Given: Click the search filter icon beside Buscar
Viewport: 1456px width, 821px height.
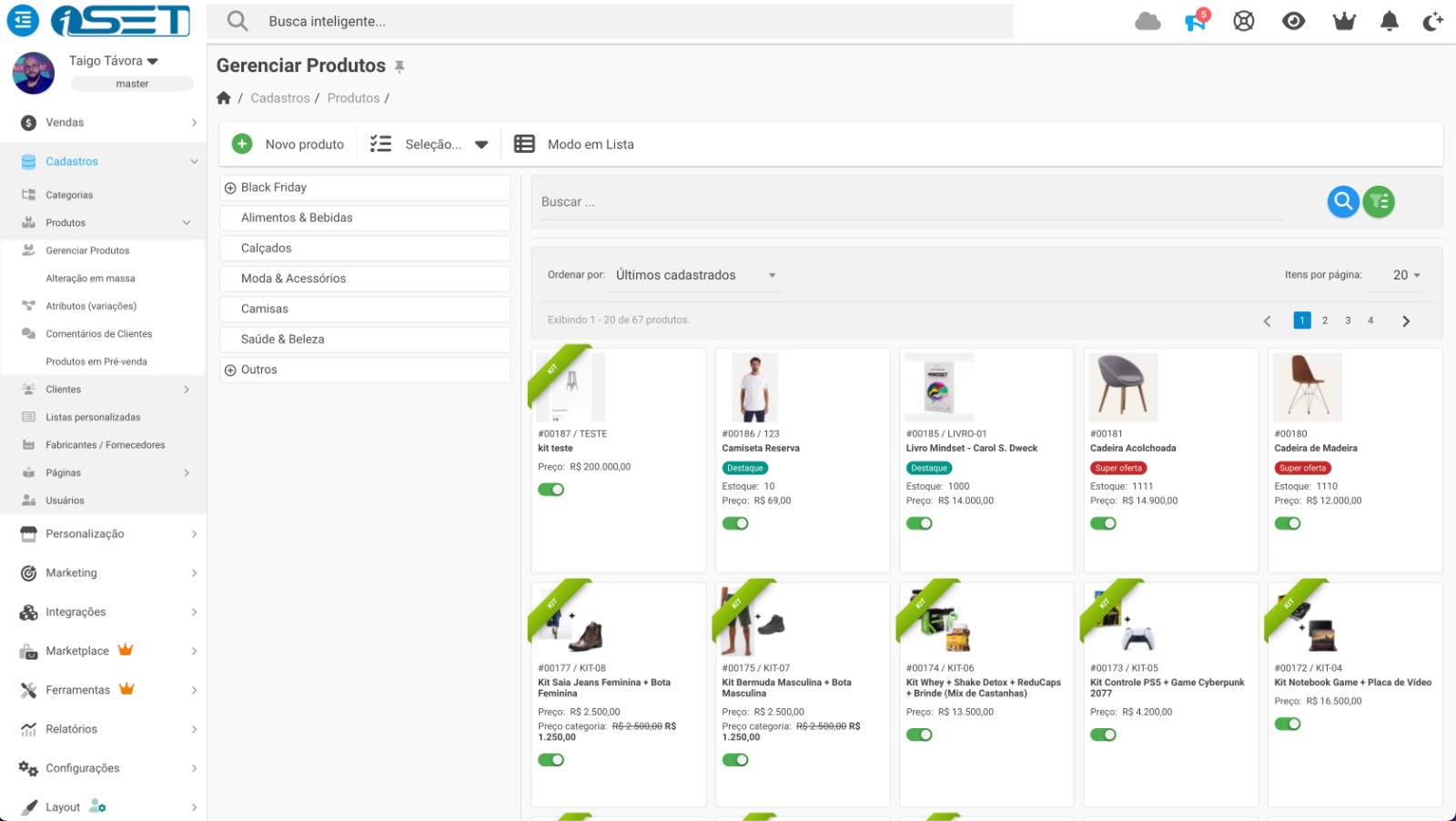Looking at the screenshot, I should pyautogui.click(x=1378, y=201).
